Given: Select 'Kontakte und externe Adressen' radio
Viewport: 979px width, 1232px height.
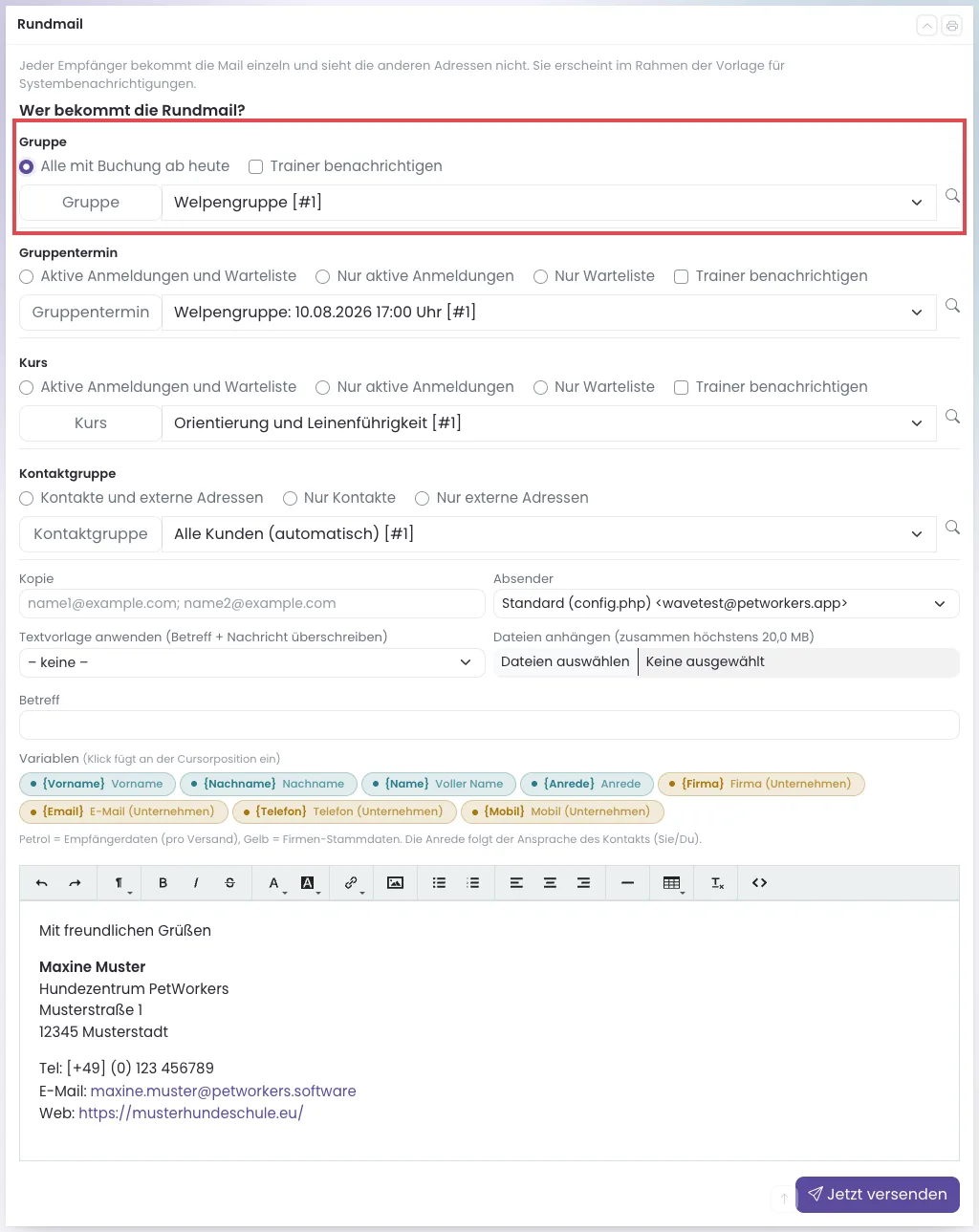Looking at the screenshot, I should click(27, 498).
